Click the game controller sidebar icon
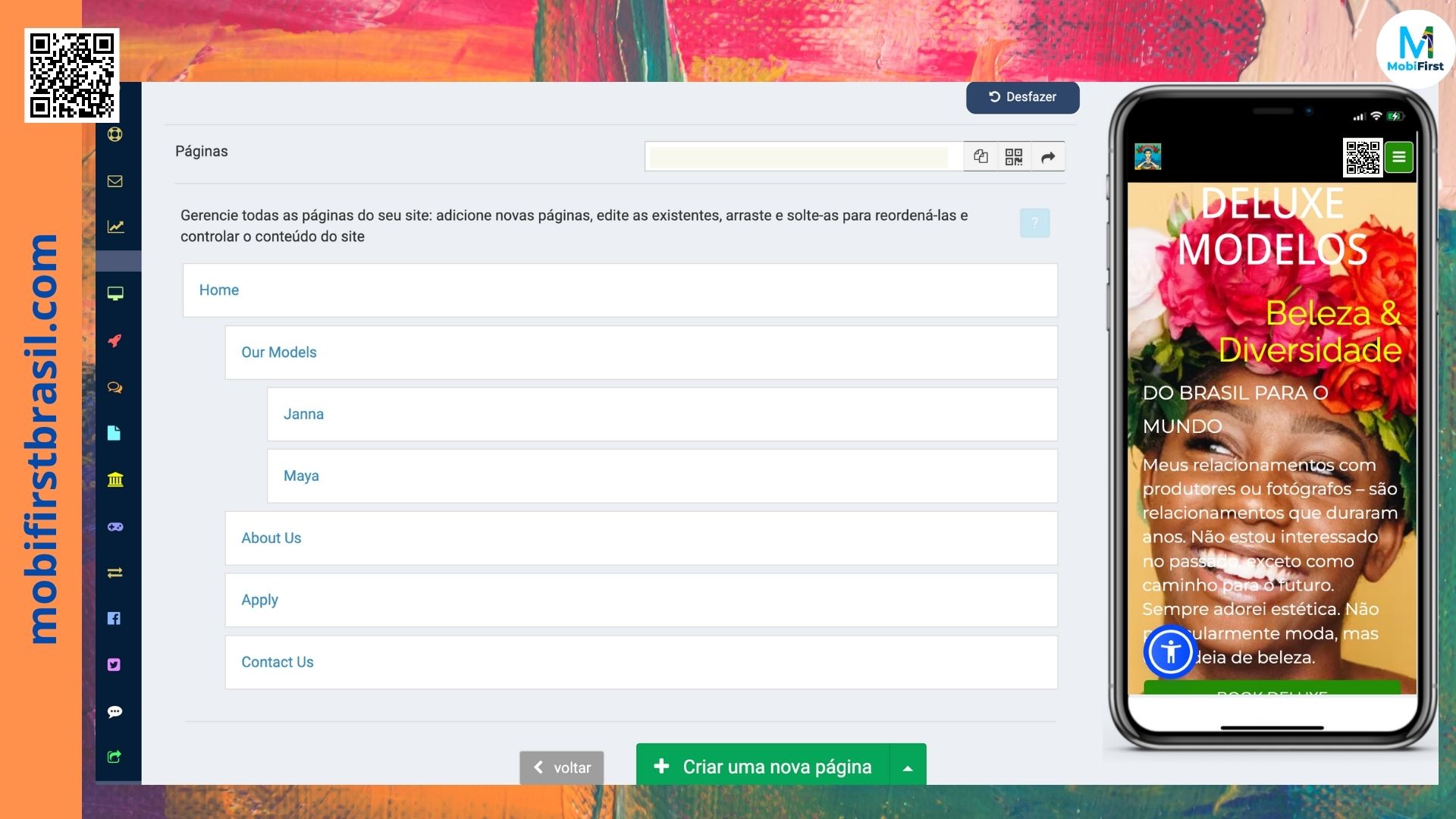 pos(115,526)
